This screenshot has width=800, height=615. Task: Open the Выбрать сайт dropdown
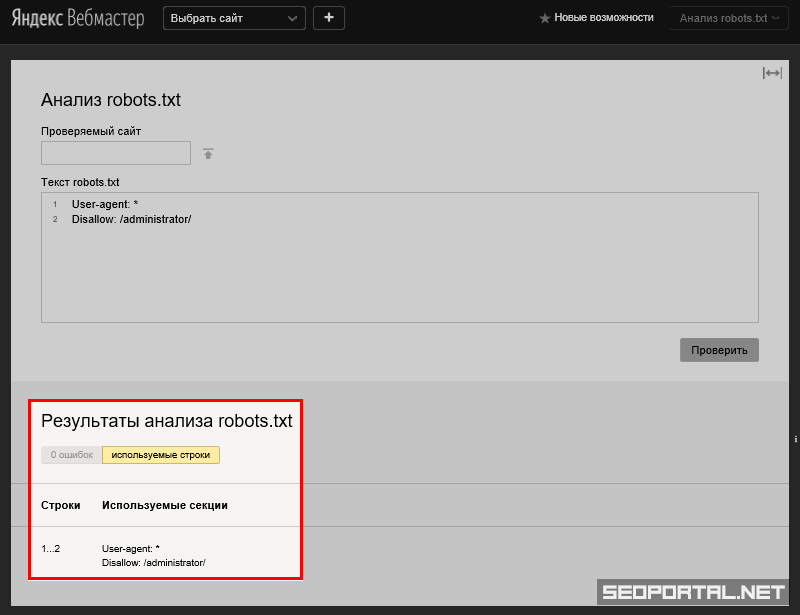pyautogui.click(x=234, y=18)
